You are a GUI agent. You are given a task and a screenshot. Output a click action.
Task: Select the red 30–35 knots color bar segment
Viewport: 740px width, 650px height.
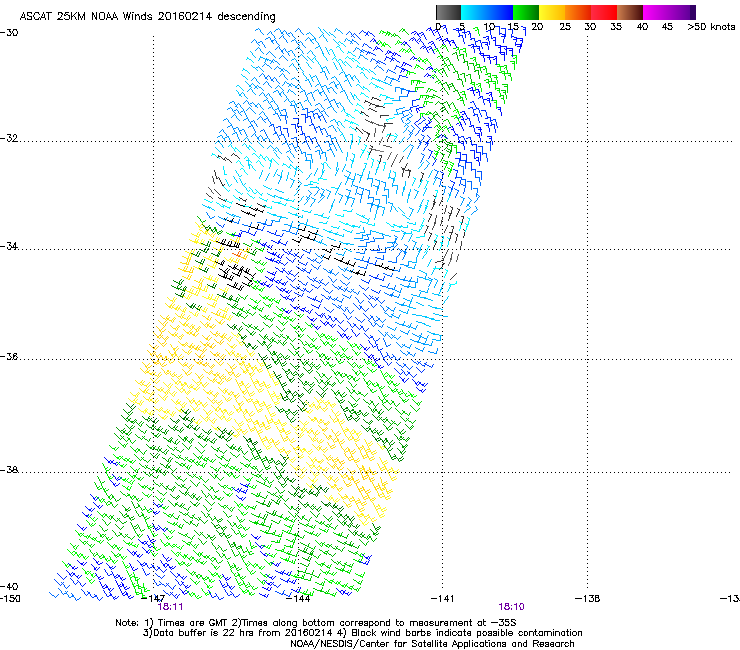coord(604,12)
